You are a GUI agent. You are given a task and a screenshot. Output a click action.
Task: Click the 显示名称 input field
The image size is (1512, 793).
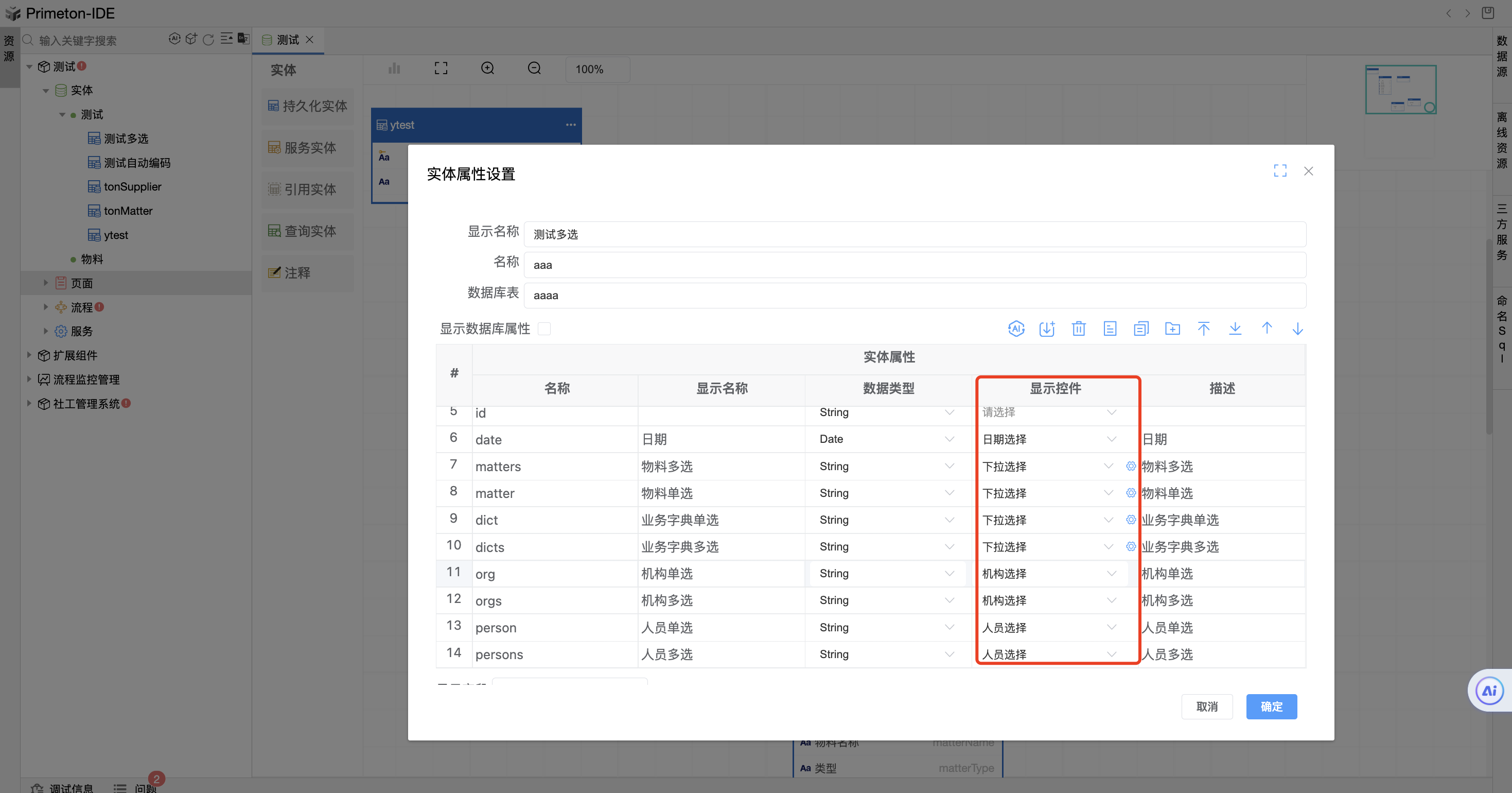(914, 234)
